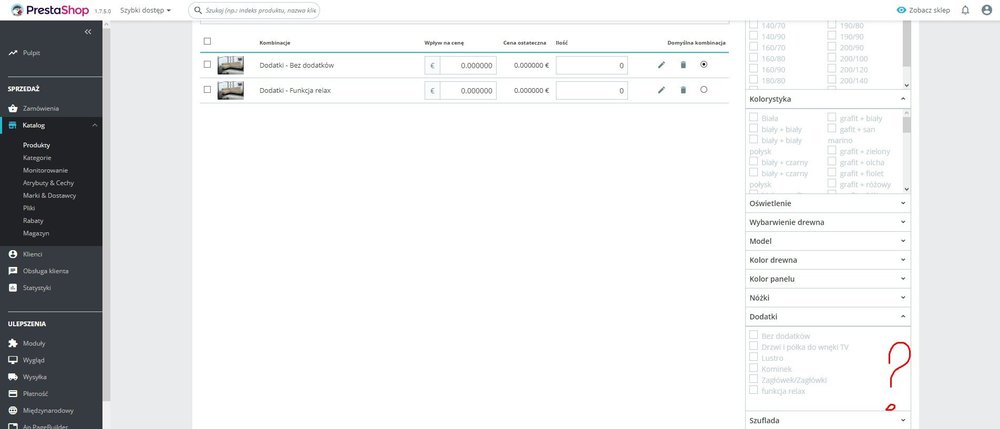Click quantity field for Funkcja relax
The width and height of the screenshot is (1000, 429).
tap(591, 91)
